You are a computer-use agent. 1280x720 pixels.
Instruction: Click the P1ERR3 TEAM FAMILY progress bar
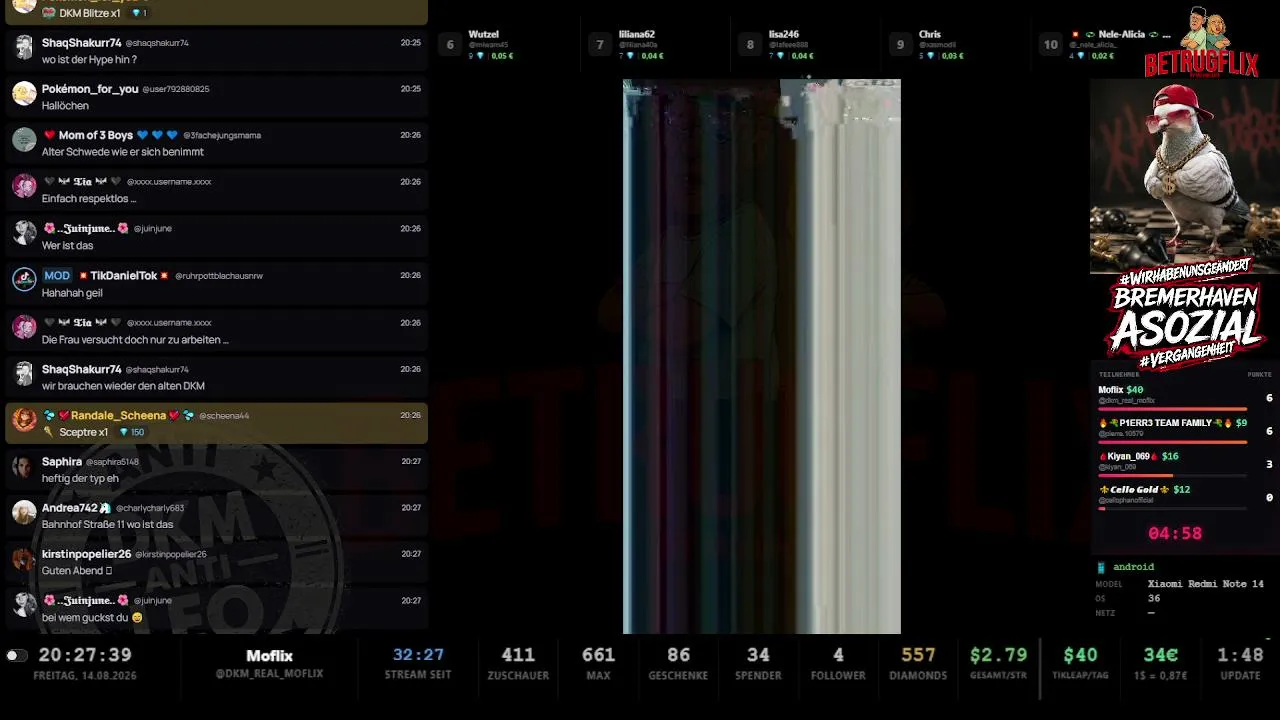[x=1172, y=442]
